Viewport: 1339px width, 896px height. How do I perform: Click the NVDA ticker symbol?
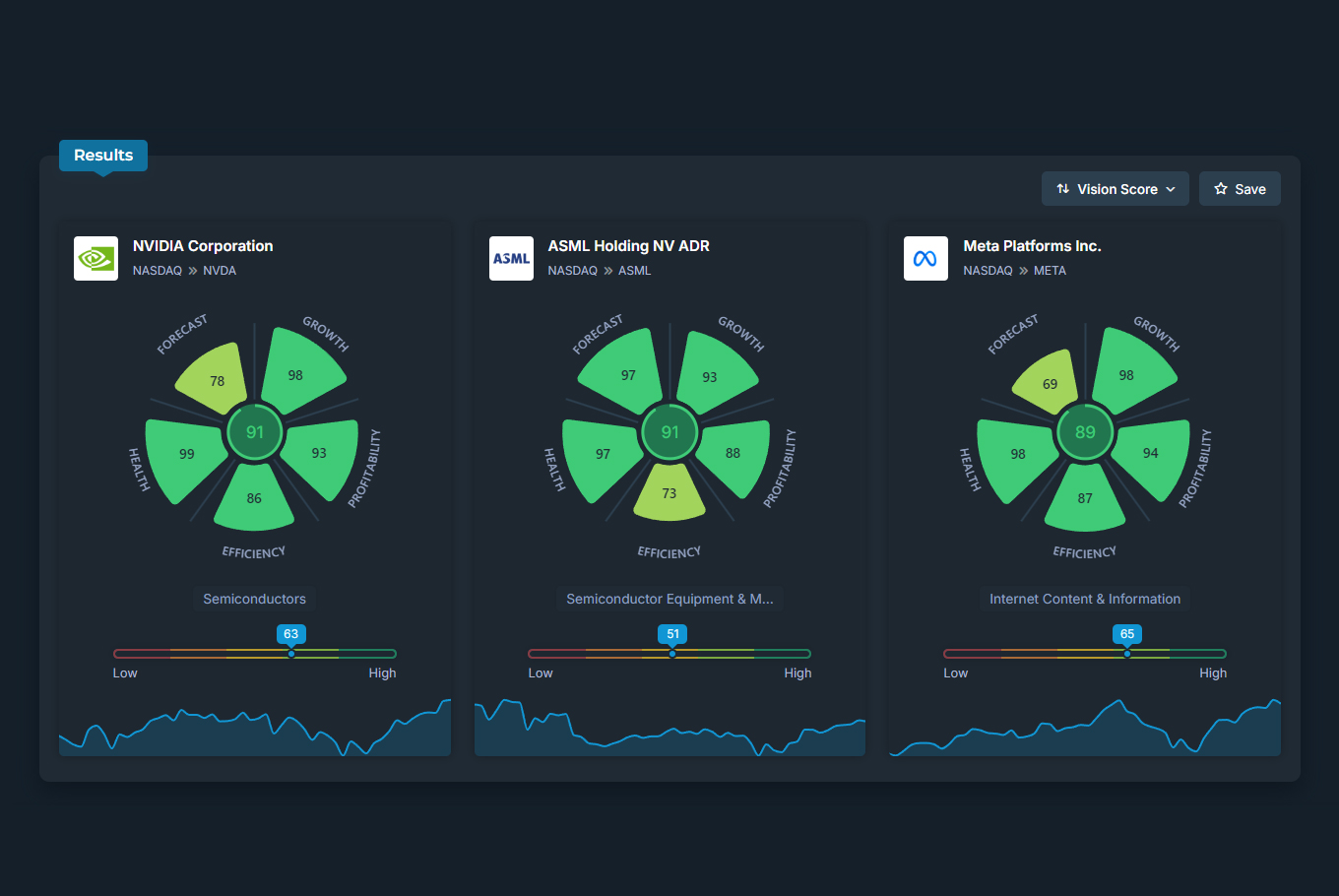220,271
